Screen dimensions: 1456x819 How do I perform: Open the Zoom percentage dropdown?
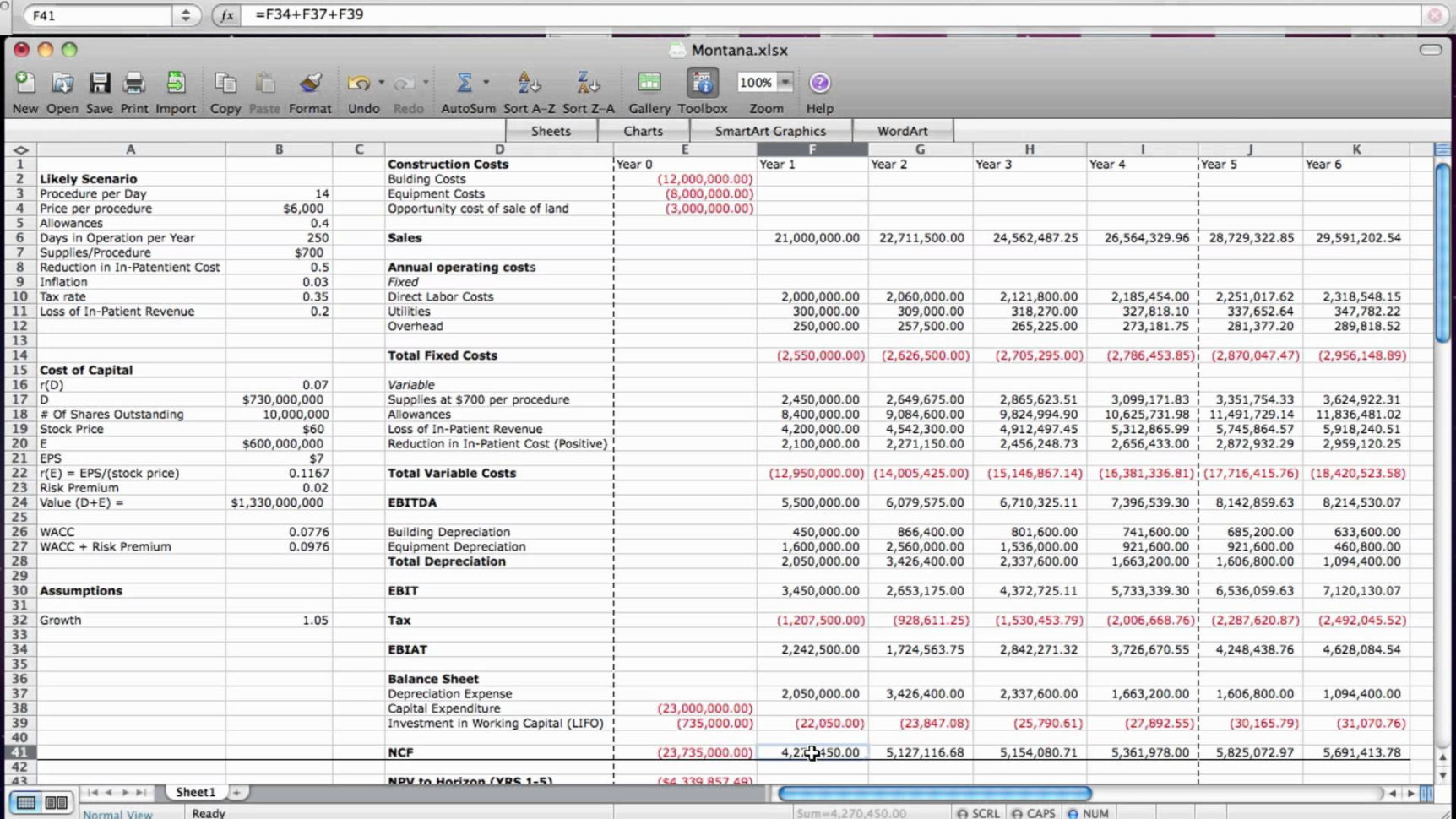[x=786, y=82]
